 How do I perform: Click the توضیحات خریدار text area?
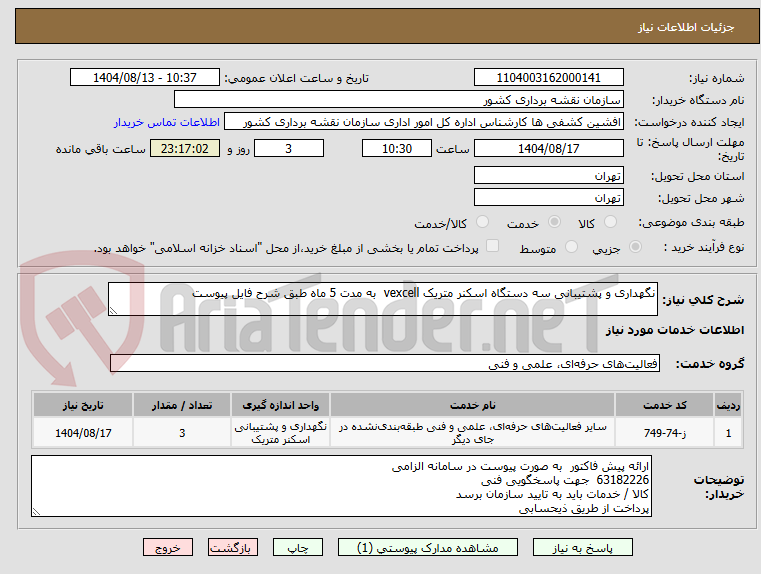(x=341, y=486)
